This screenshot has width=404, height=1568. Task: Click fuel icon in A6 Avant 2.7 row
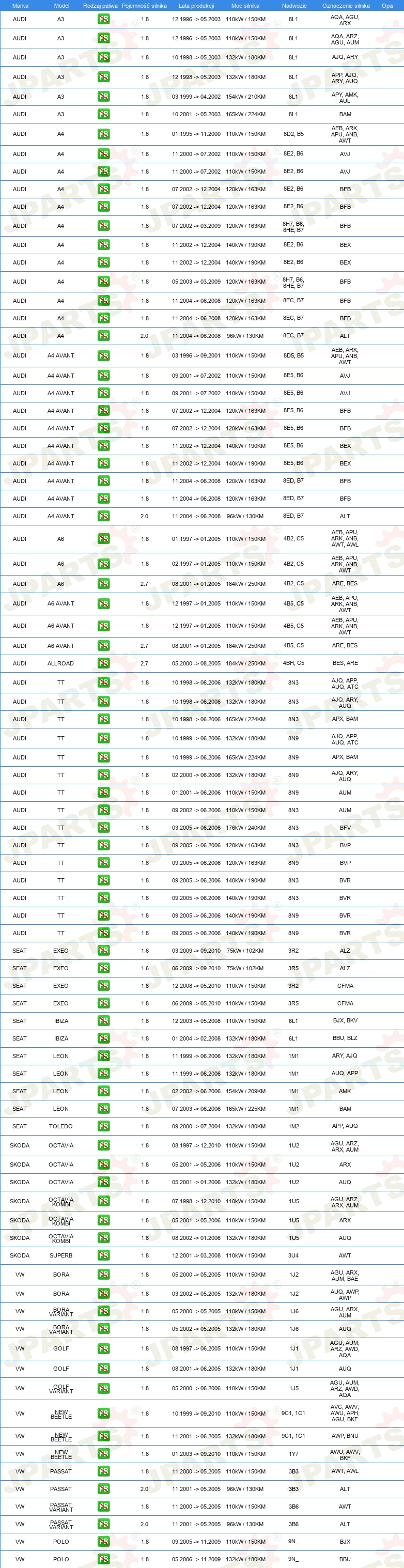[103, 646]
